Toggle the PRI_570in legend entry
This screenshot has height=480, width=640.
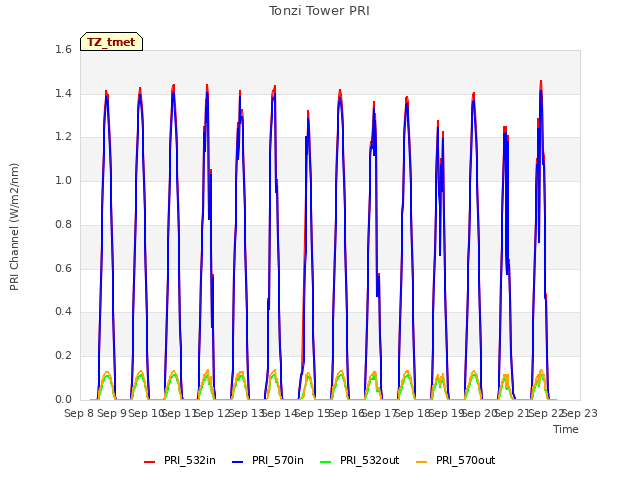pos(268,460)
